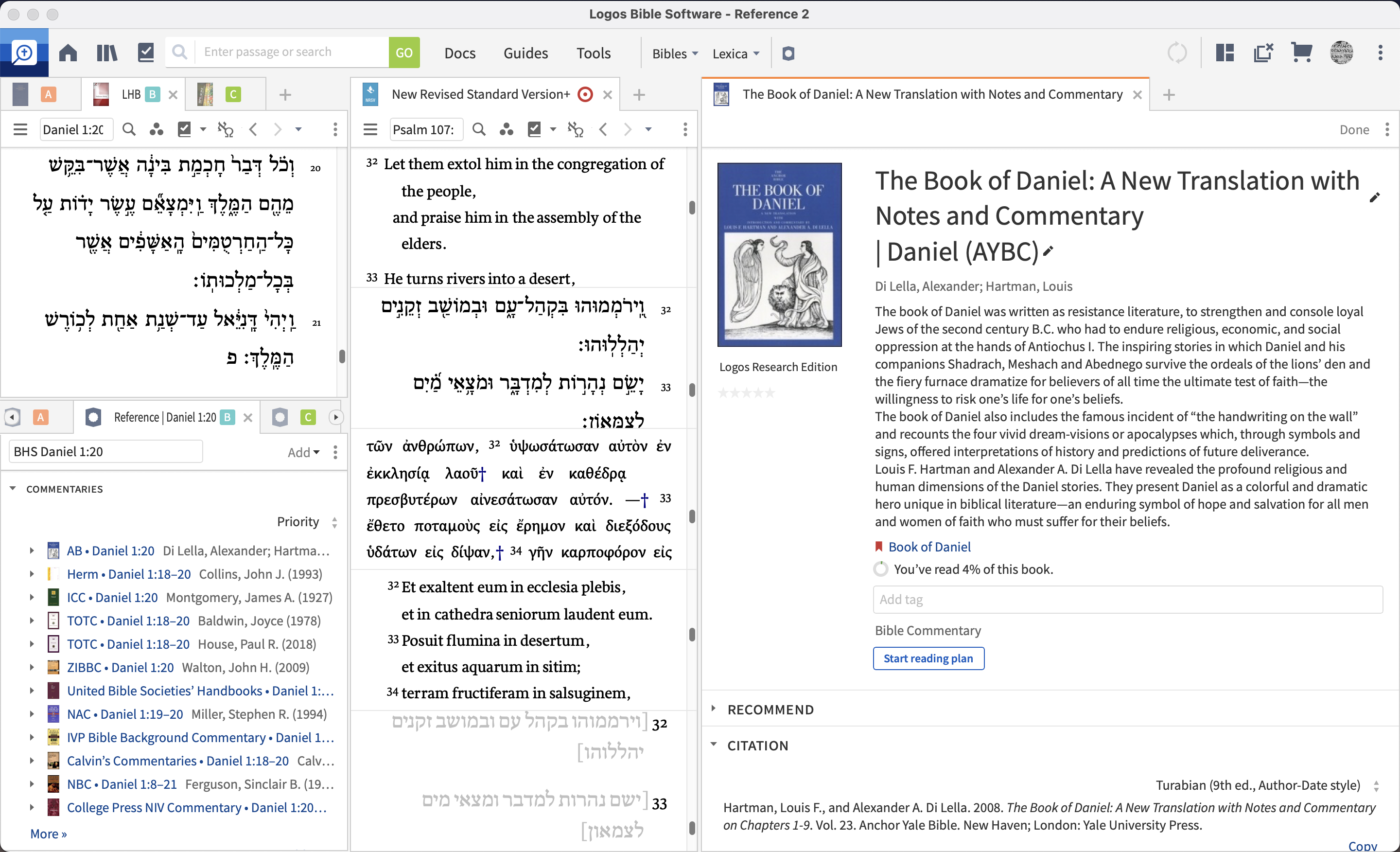This screenshot has height=852, width=1400.
Task: Toggle link set C on the third resource tab
Action: (233, 94)
